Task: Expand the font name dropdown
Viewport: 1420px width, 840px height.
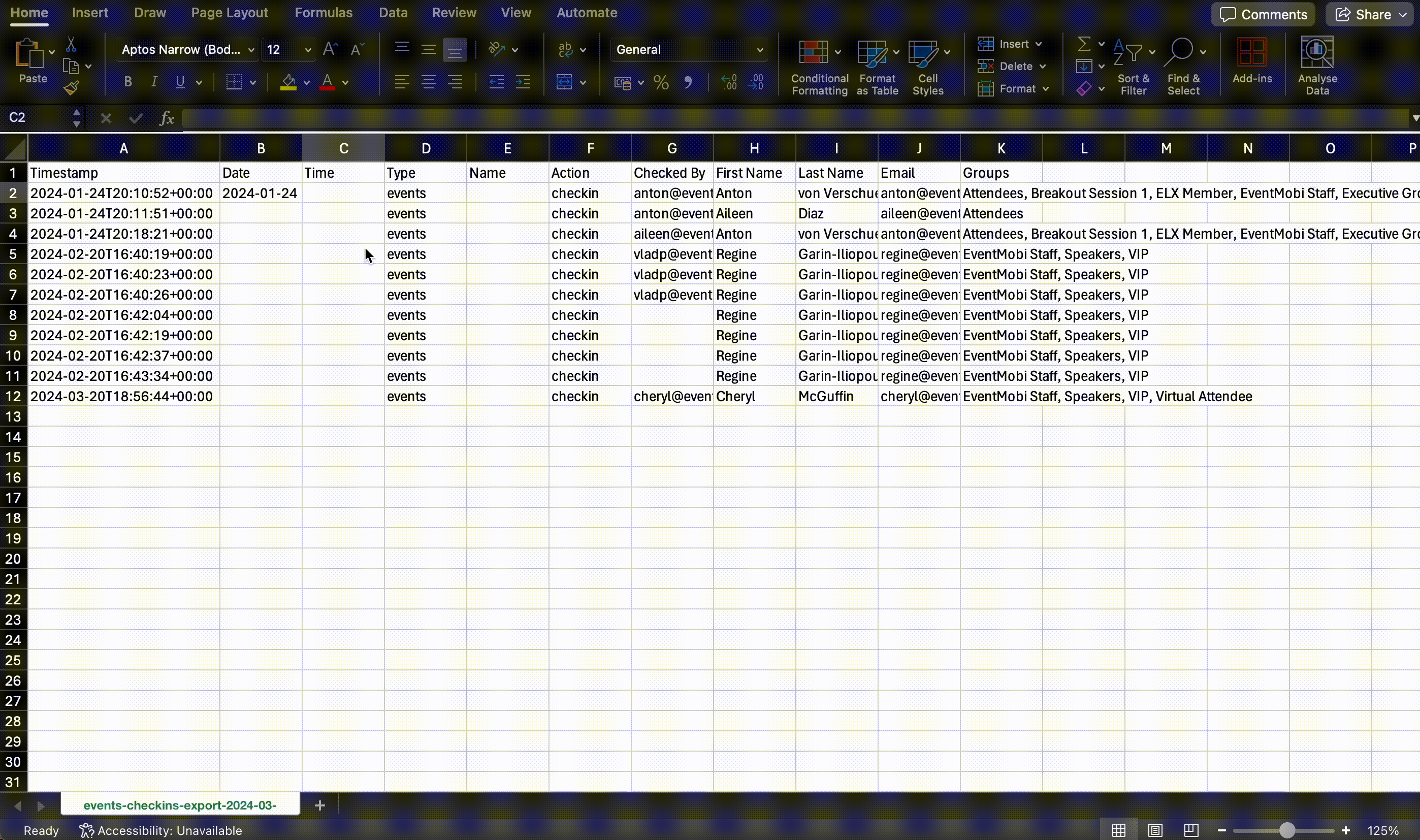Action: click(251, 50)
